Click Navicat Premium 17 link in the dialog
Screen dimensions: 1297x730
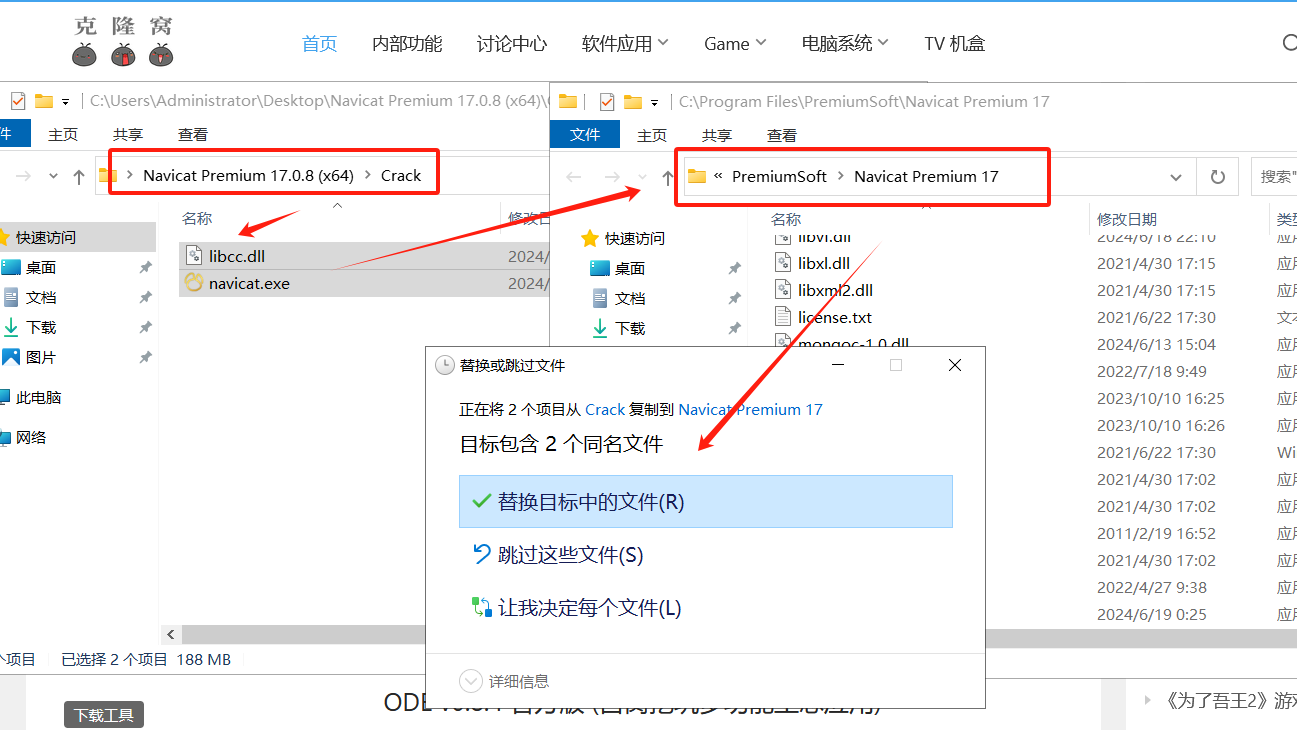tap(750, 409)
